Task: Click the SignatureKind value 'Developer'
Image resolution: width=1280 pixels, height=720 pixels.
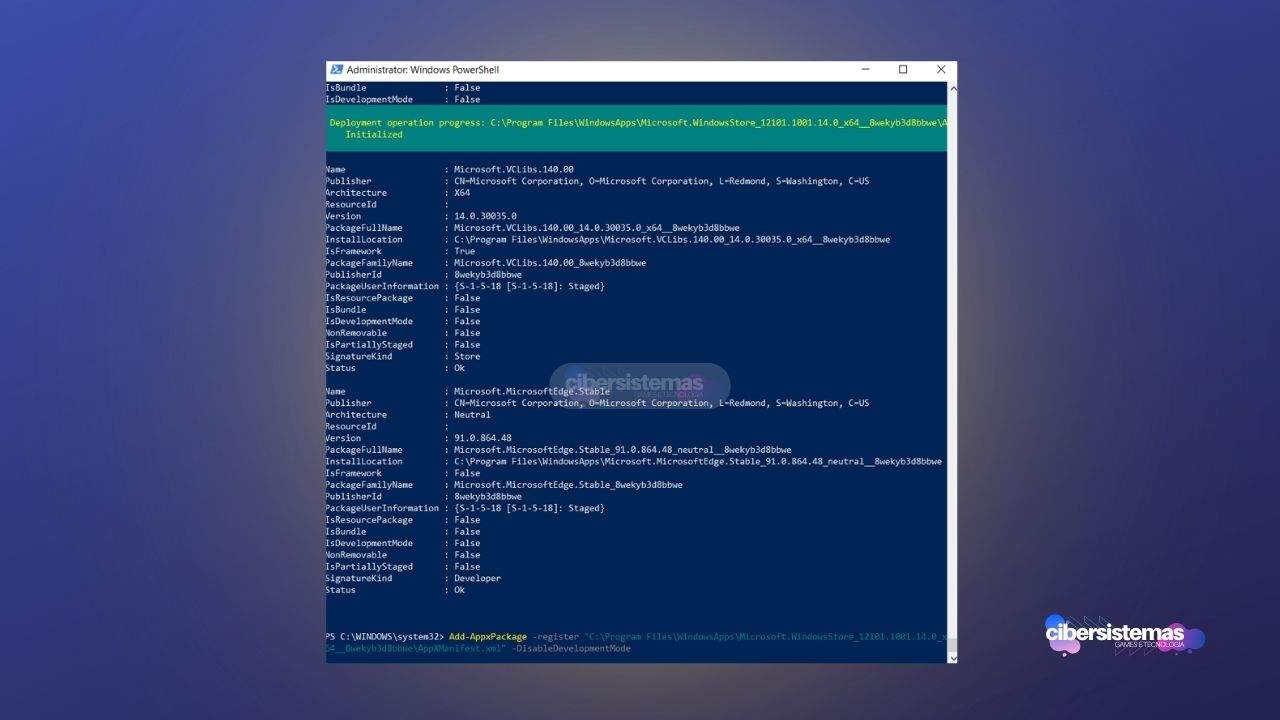Action: [x=477, y=578]
